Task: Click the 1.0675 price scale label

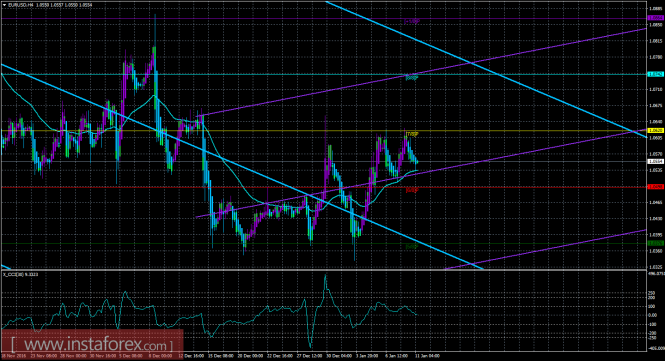Action: click(x=655, y=106)
